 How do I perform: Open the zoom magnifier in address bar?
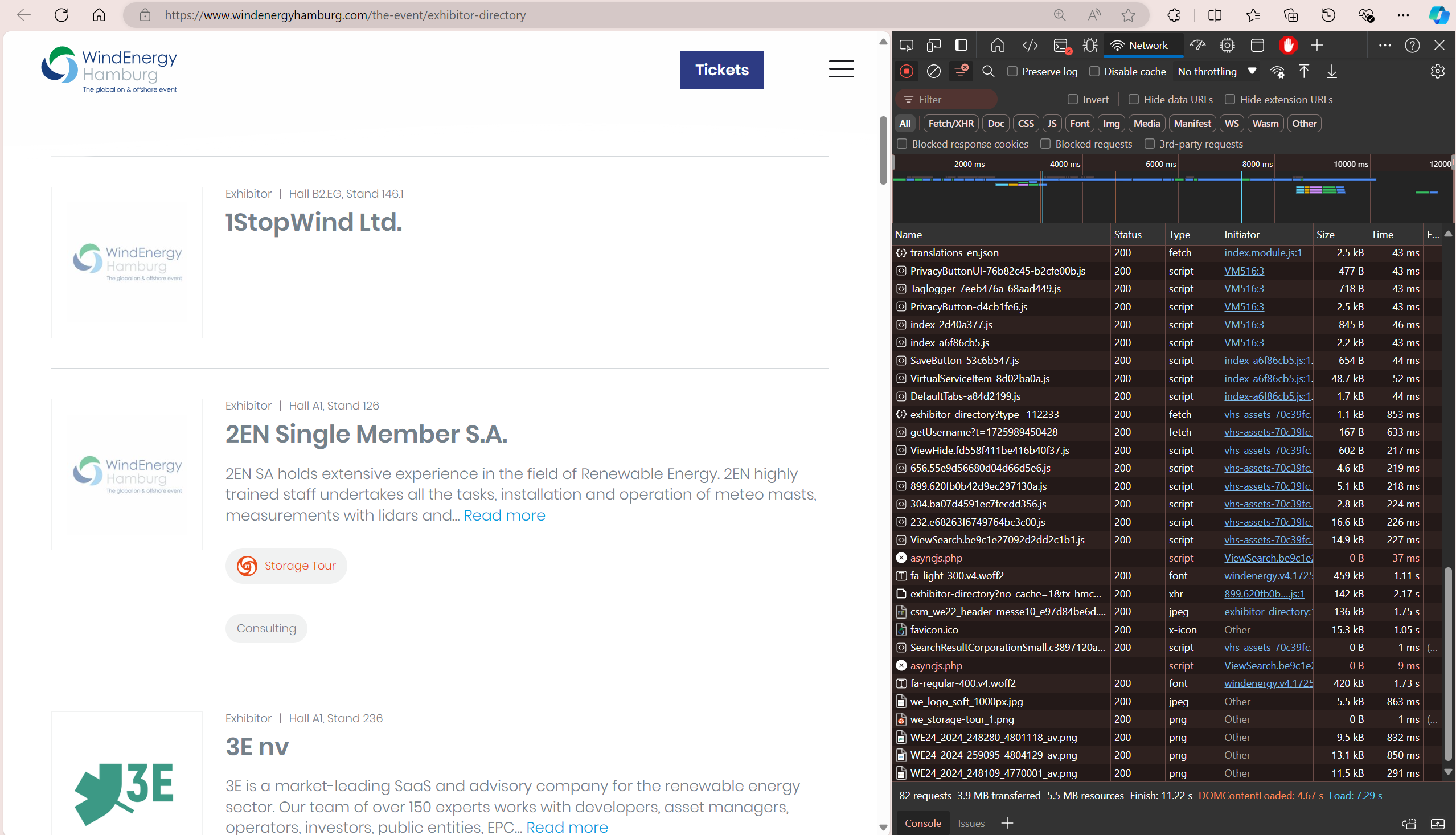click(1059, 15)
